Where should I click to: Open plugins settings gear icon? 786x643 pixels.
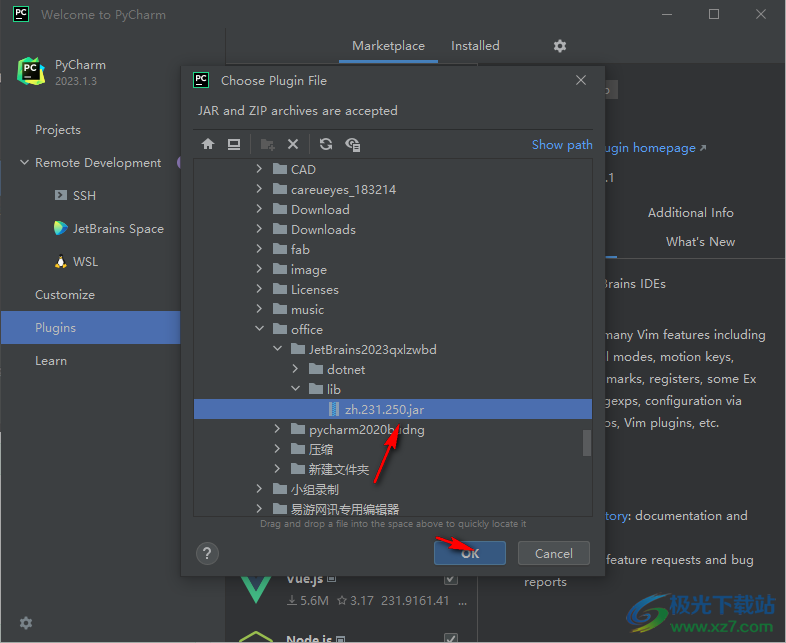pos(559,46)
